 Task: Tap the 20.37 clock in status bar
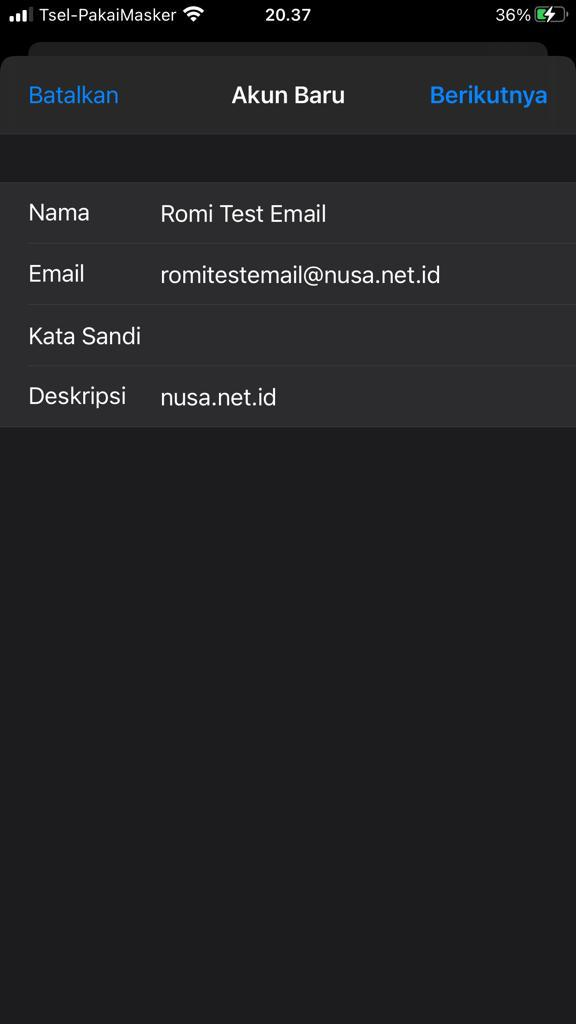(x=288, y=15)
